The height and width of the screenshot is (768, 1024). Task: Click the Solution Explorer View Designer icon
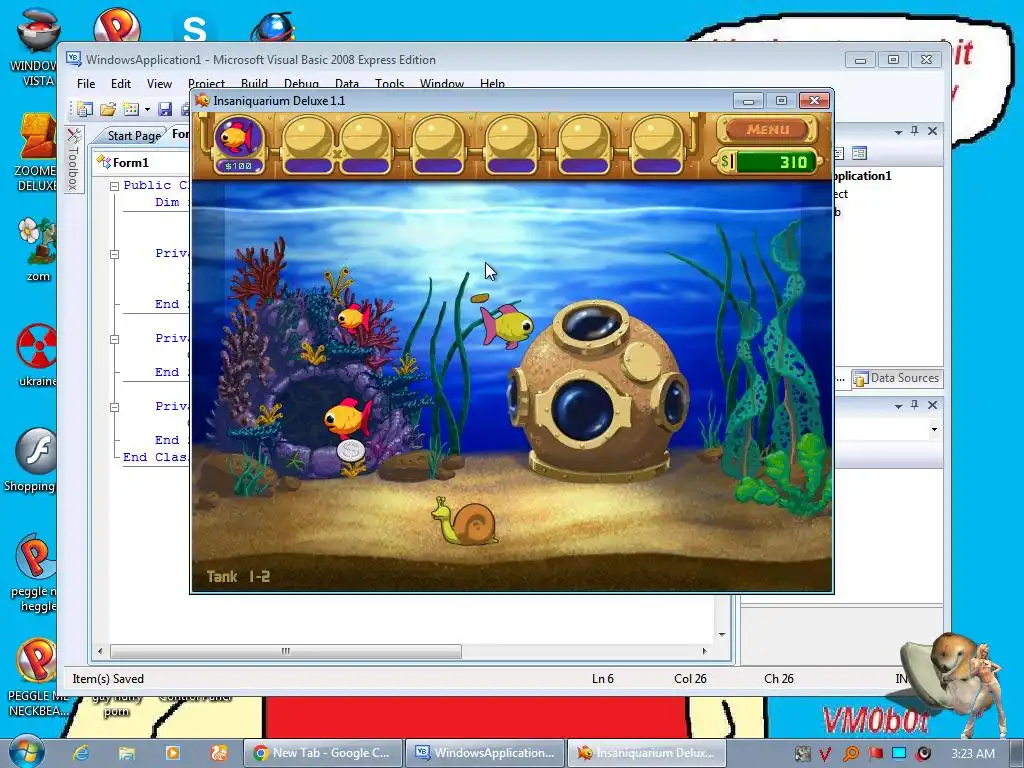point(859,153)
